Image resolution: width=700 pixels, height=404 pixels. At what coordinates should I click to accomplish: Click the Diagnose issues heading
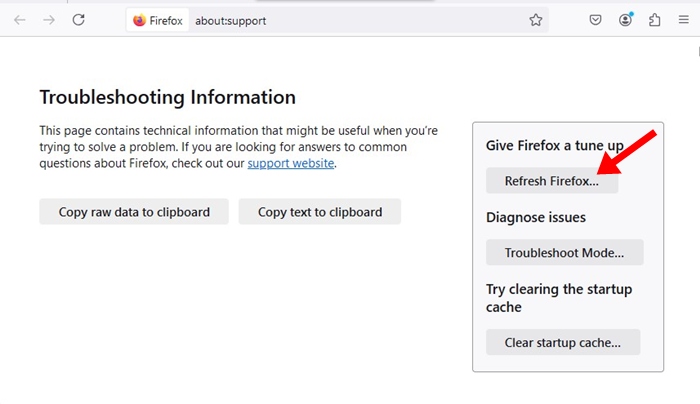pos(536,217)
